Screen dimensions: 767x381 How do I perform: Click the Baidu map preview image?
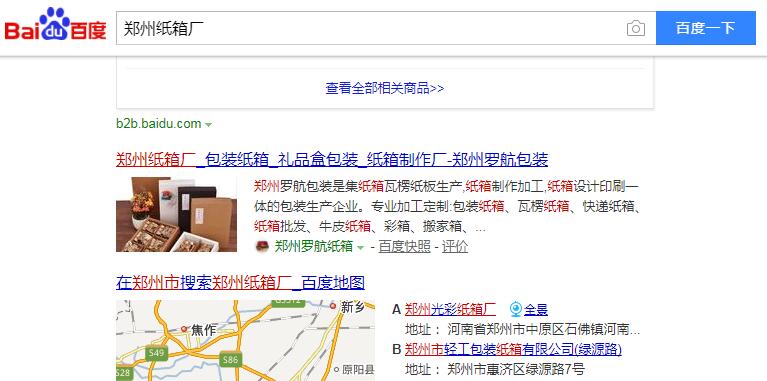coord(245,340)
